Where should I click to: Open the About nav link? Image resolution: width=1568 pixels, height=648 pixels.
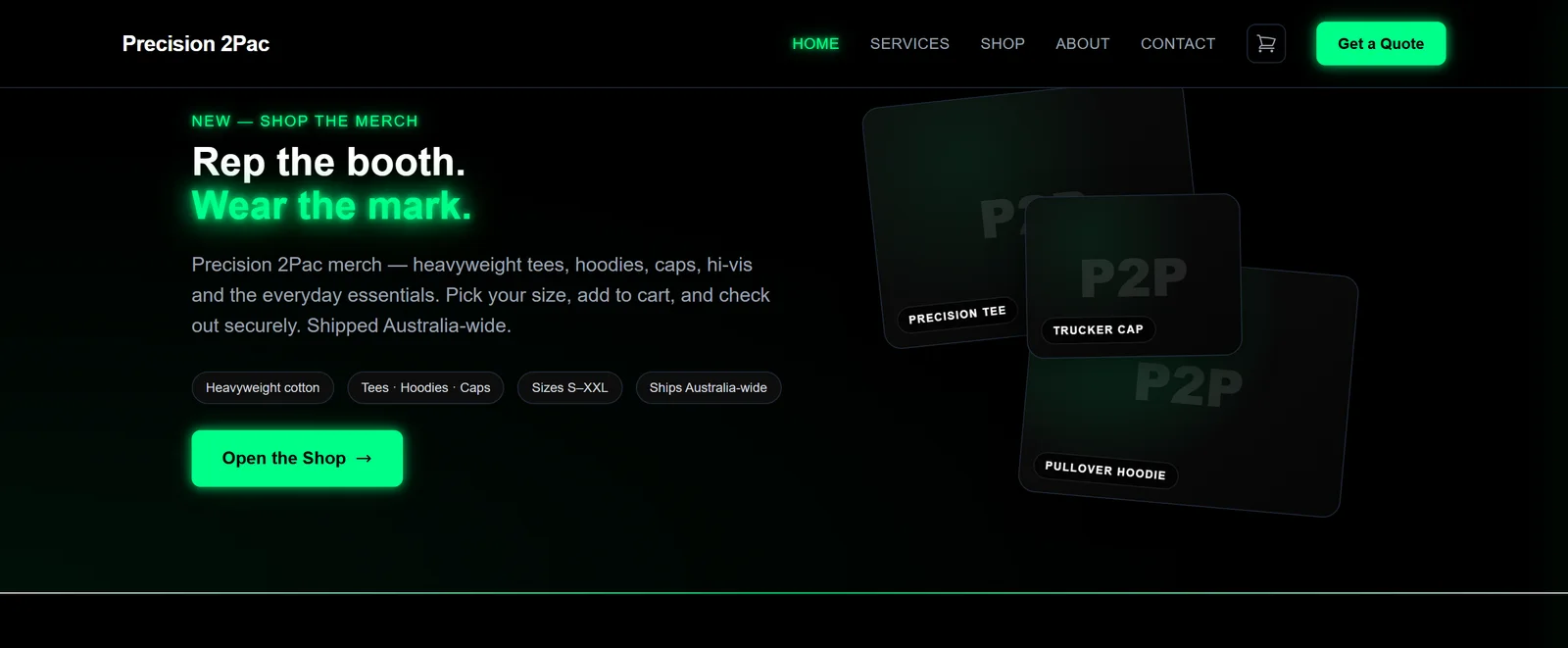[1083, 44]
